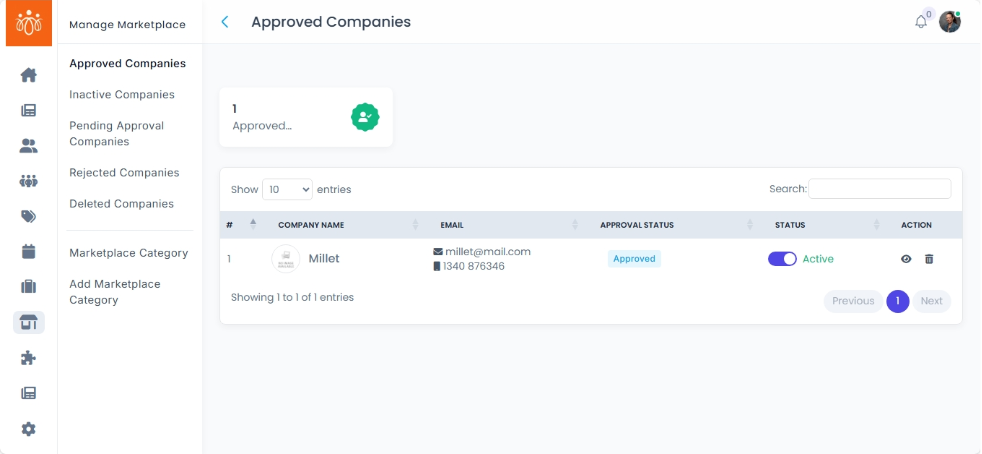Click the trash icon for Millet
Screen dimensions: 982x454
pyautogui.click(x=929, y=259)
